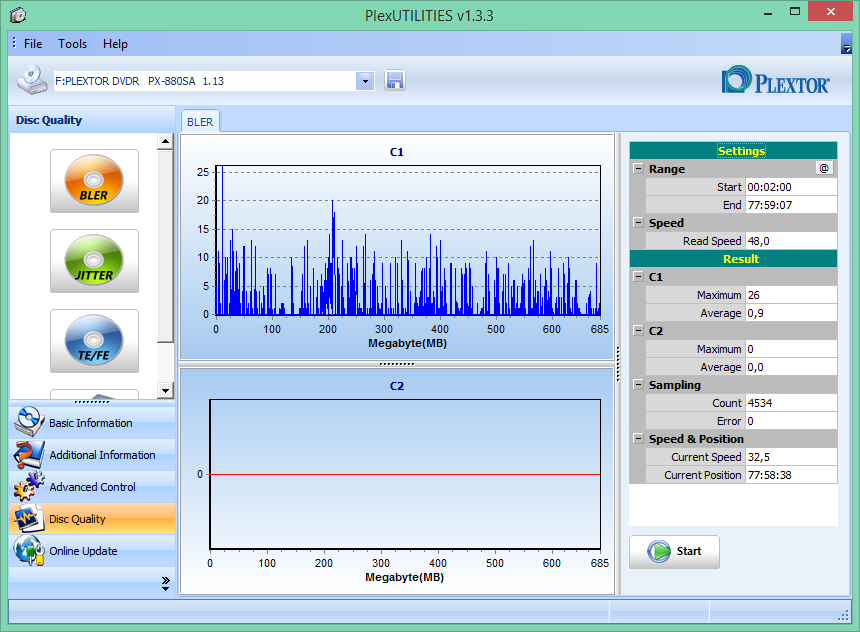Switch to the BLER tab
860x632 pixels.
pyautogui.click(x=200, y=122)
